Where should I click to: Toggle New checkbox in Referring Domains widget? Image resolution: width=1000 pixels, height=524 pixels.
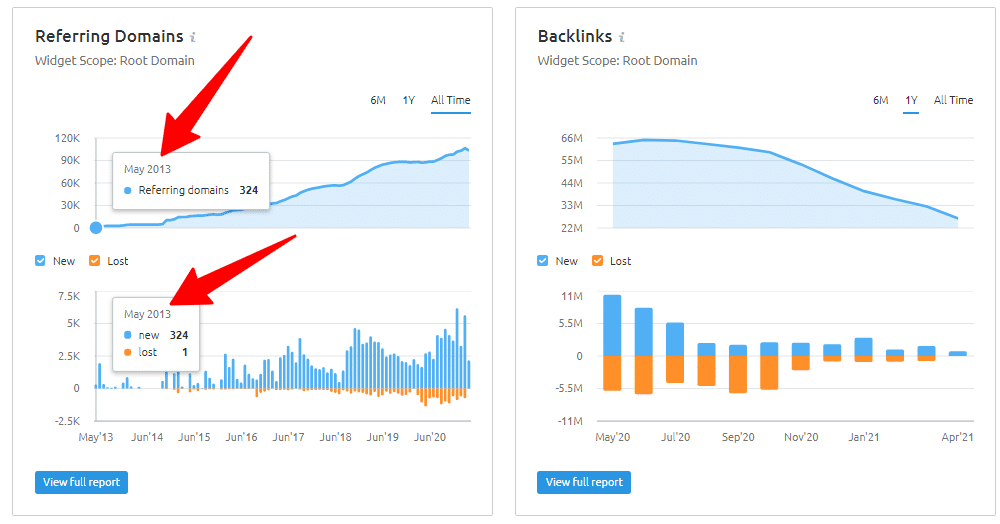coord(41,261)
